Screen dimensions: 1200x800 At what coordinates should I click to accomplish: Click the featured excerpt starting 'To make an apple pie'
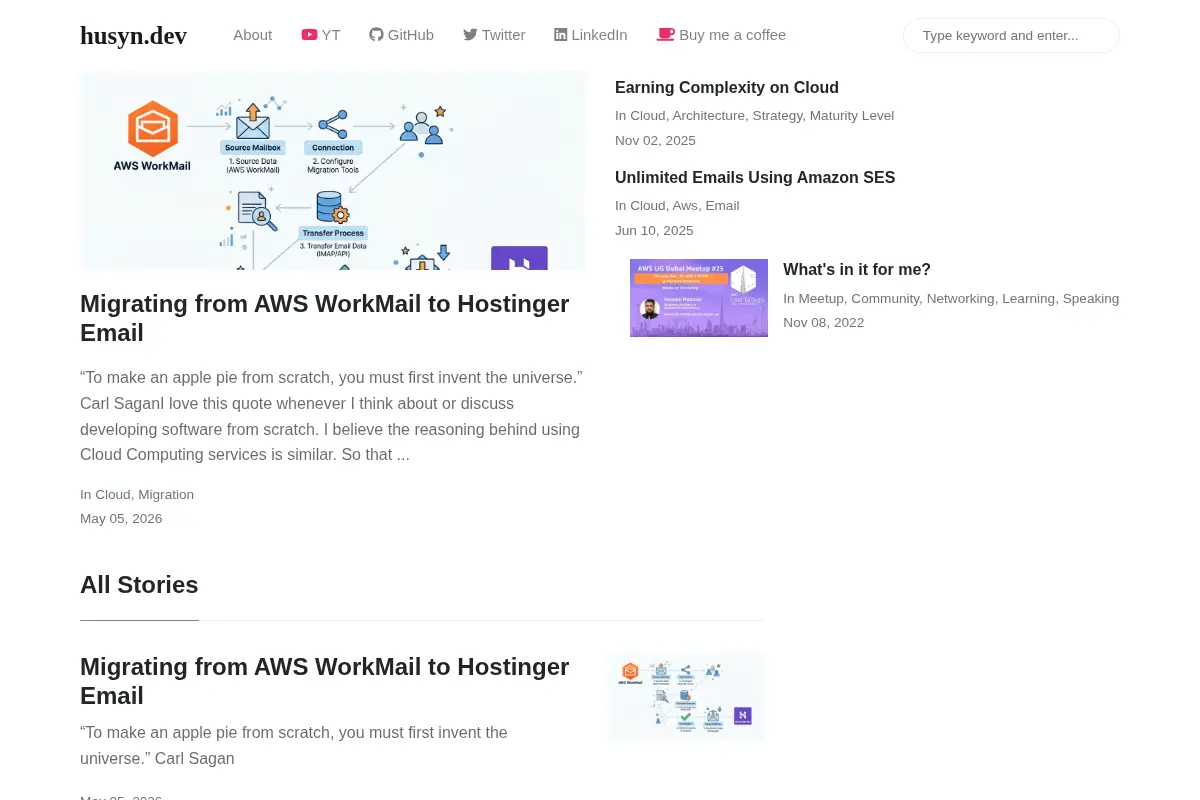[x=331, y=416]
